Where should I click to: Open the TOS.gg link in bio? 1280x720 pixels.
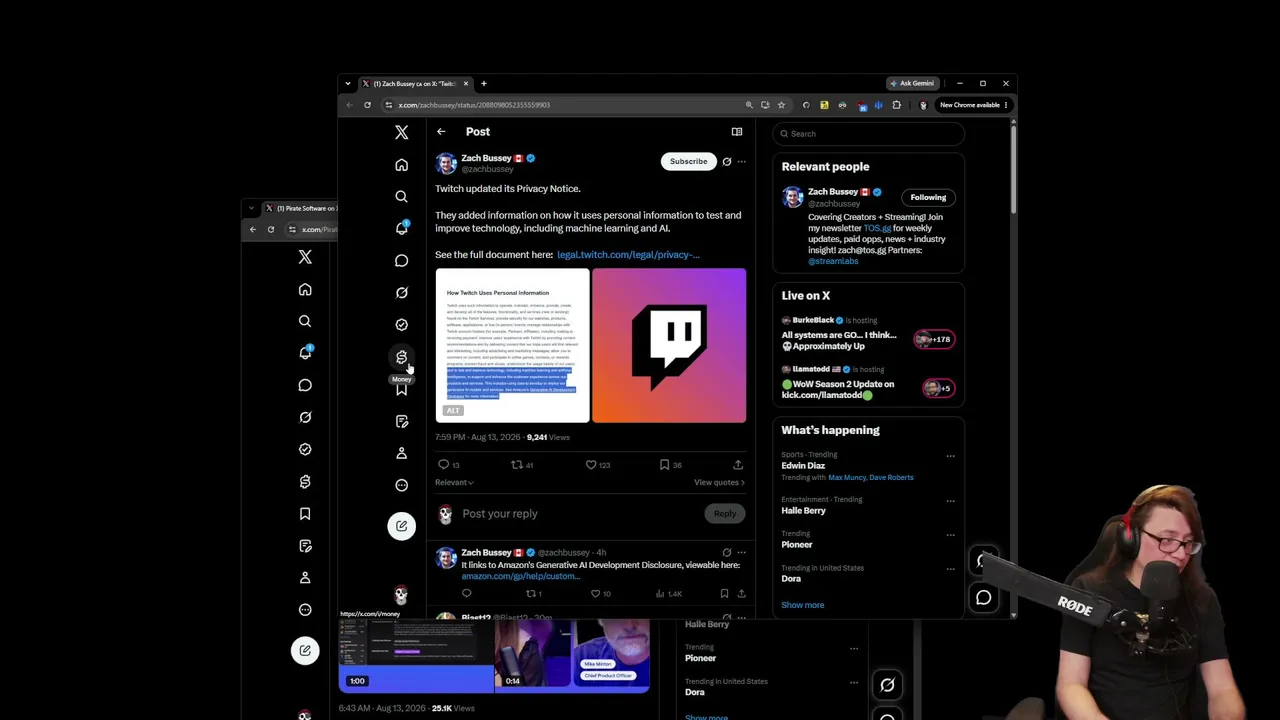click(x=877, y=229)
